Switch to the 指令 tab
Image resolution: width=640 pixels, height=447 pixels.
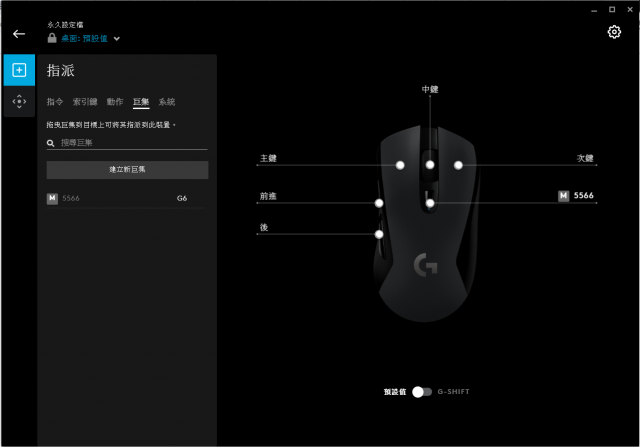[x=55, y=102]
